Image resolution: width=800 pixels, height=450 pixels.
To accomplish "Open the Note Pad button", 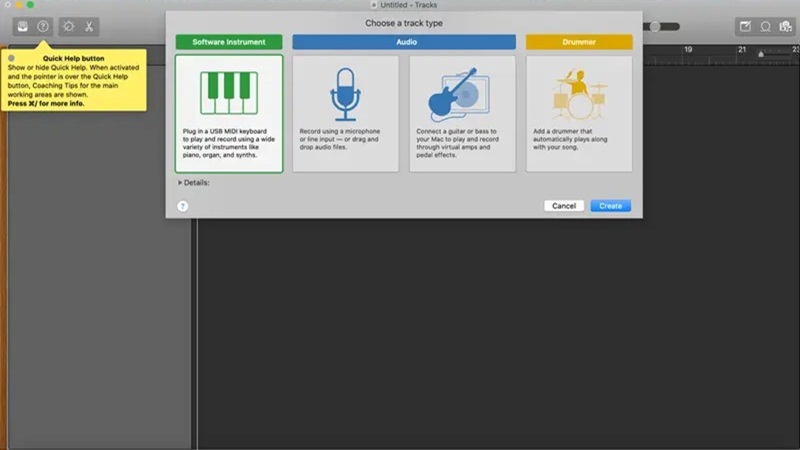I will click(x=745, y=27).
